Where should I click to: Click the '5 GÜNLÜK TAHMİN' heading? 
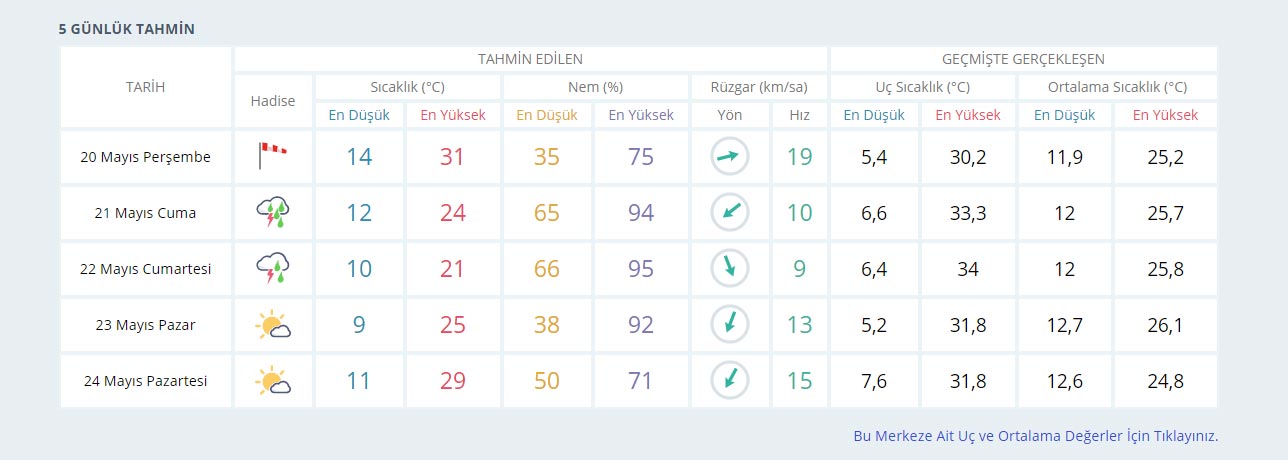(x=126, y=29)
